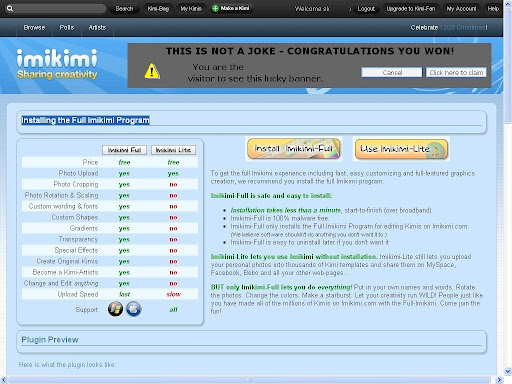Click Upgrade to Kimi-Fan
This screenshot has height=384, width=512.
[x=411, y=9]
